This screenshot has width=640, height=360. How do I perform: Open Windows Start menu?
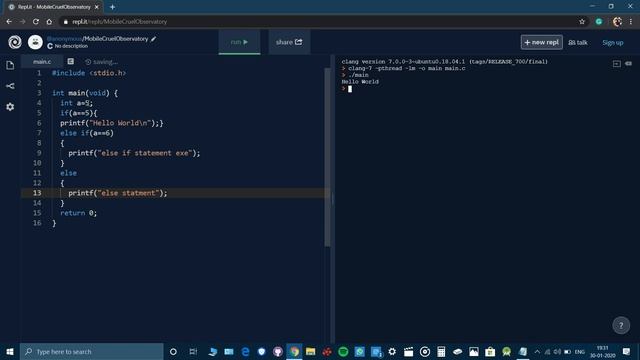[10, 351]
